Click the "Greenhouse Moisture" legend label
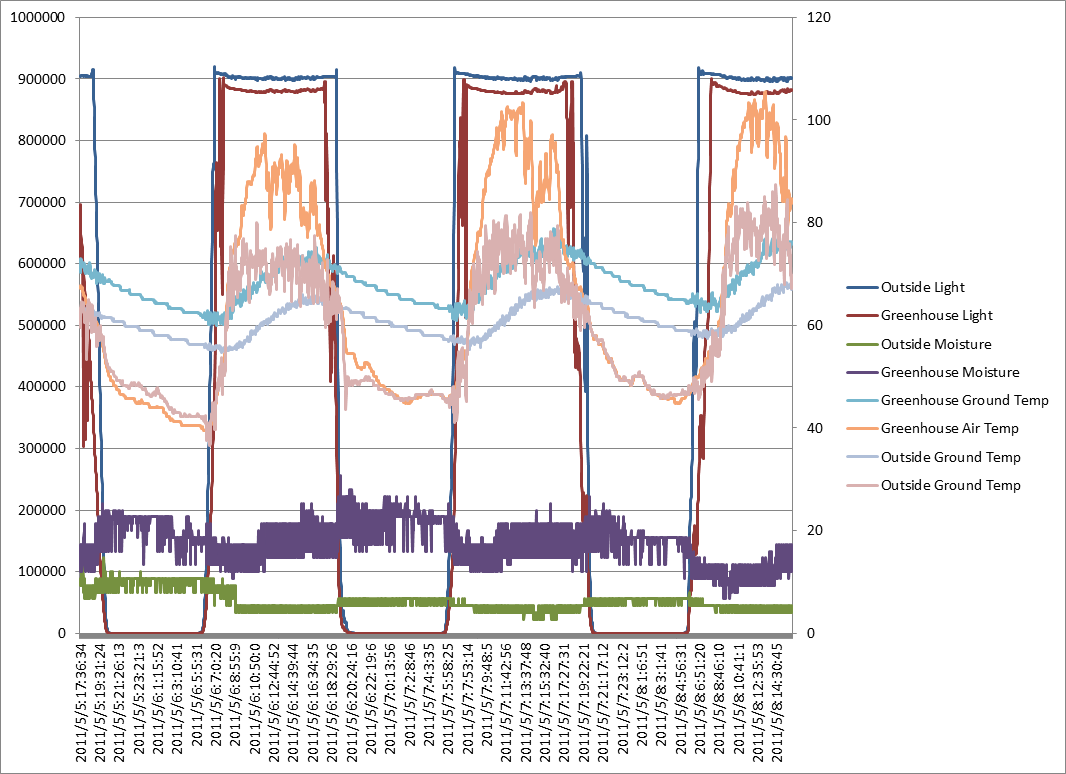The width and height of the screenshot is (1066, 774). coord(950,372)
